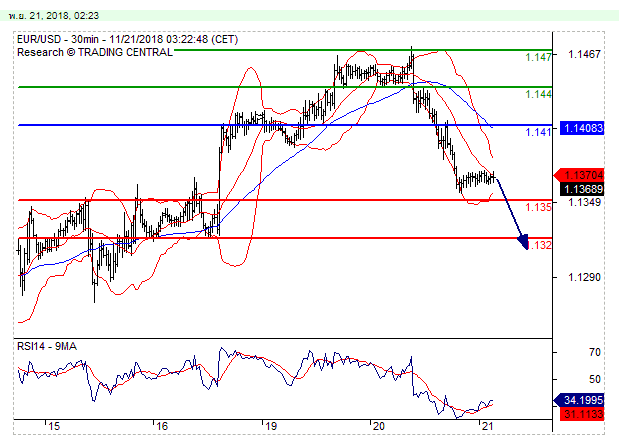Image resolution: width=619 pixels, height=445 pixels.
Task: Click the RSI 70 level label
Action: (x=594, y=352)
